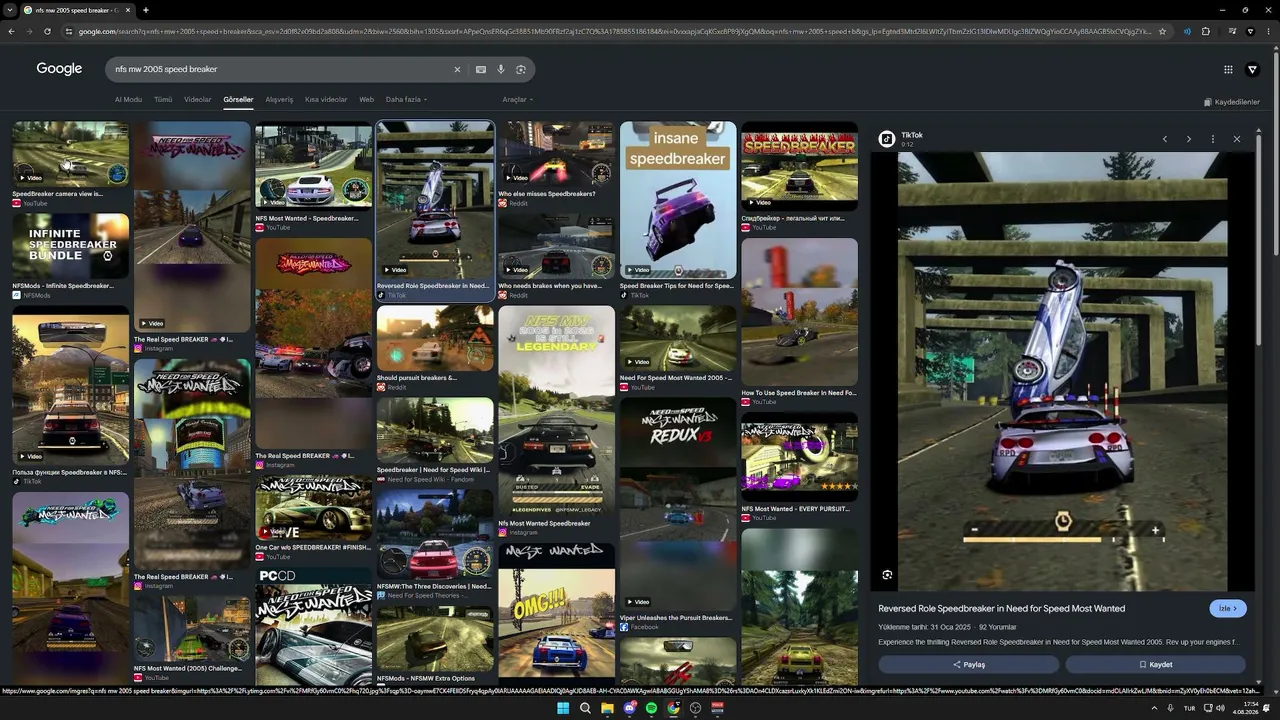Switch to the Kısa videolar tab

tap(326, 100)
